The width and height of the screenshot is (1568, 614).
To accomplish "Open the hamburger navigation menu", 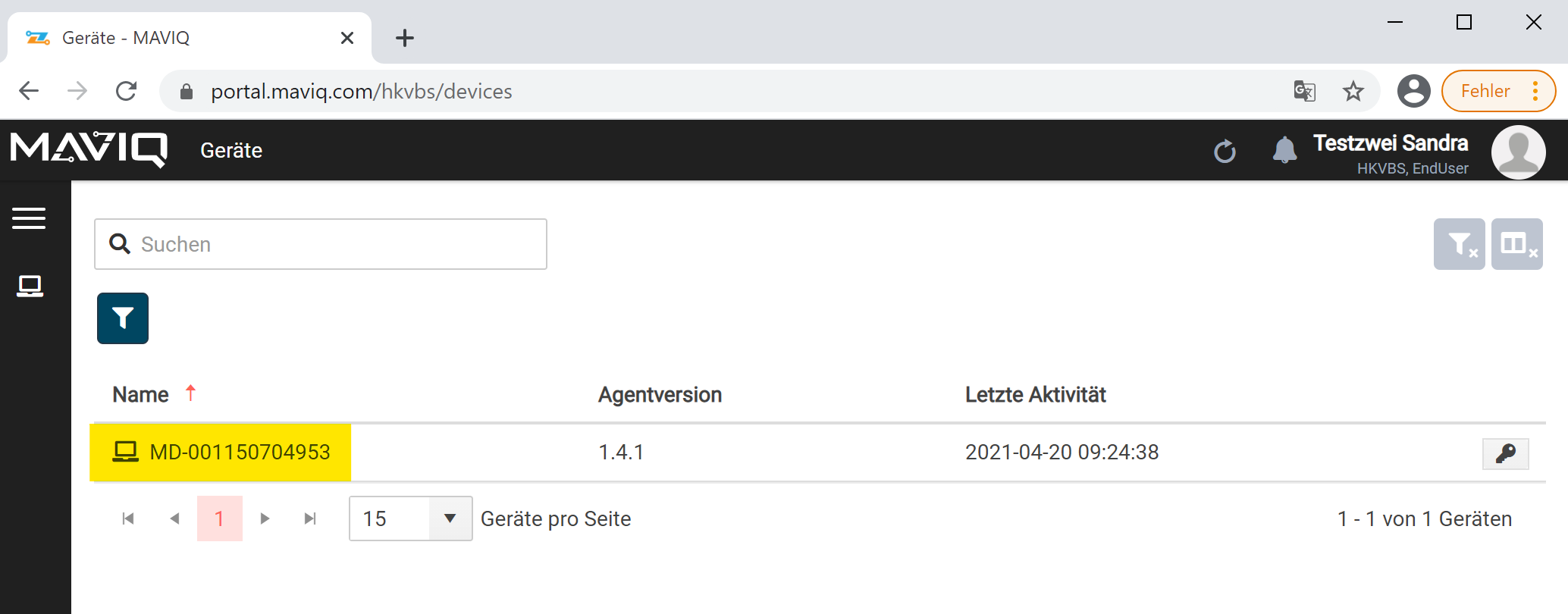I will [x=29, y=218].
